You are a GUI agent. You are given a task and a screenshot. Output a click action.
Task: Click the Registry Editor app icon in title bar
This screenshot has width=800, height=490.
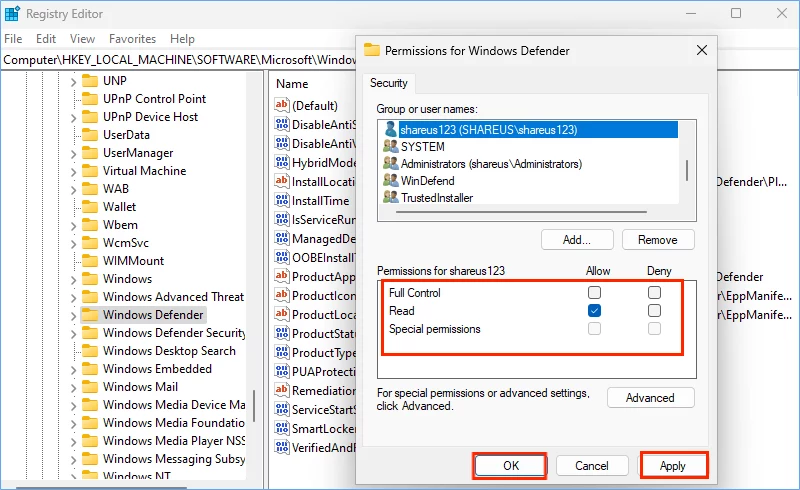[x=12, y=14]
